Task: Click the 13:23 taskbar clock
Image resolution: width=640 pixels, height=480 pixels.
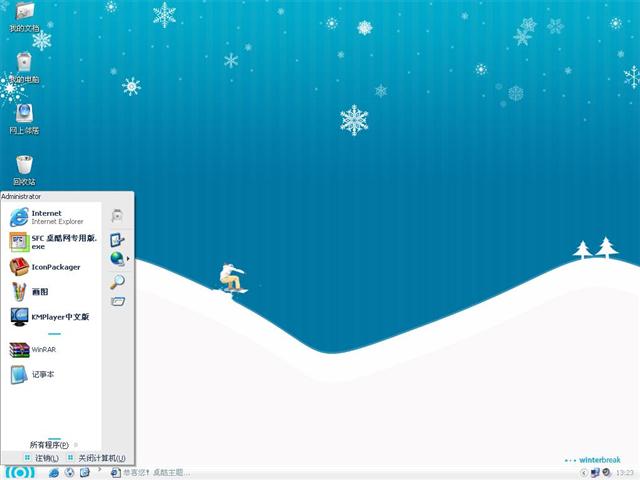Action: tap(625, 473)
